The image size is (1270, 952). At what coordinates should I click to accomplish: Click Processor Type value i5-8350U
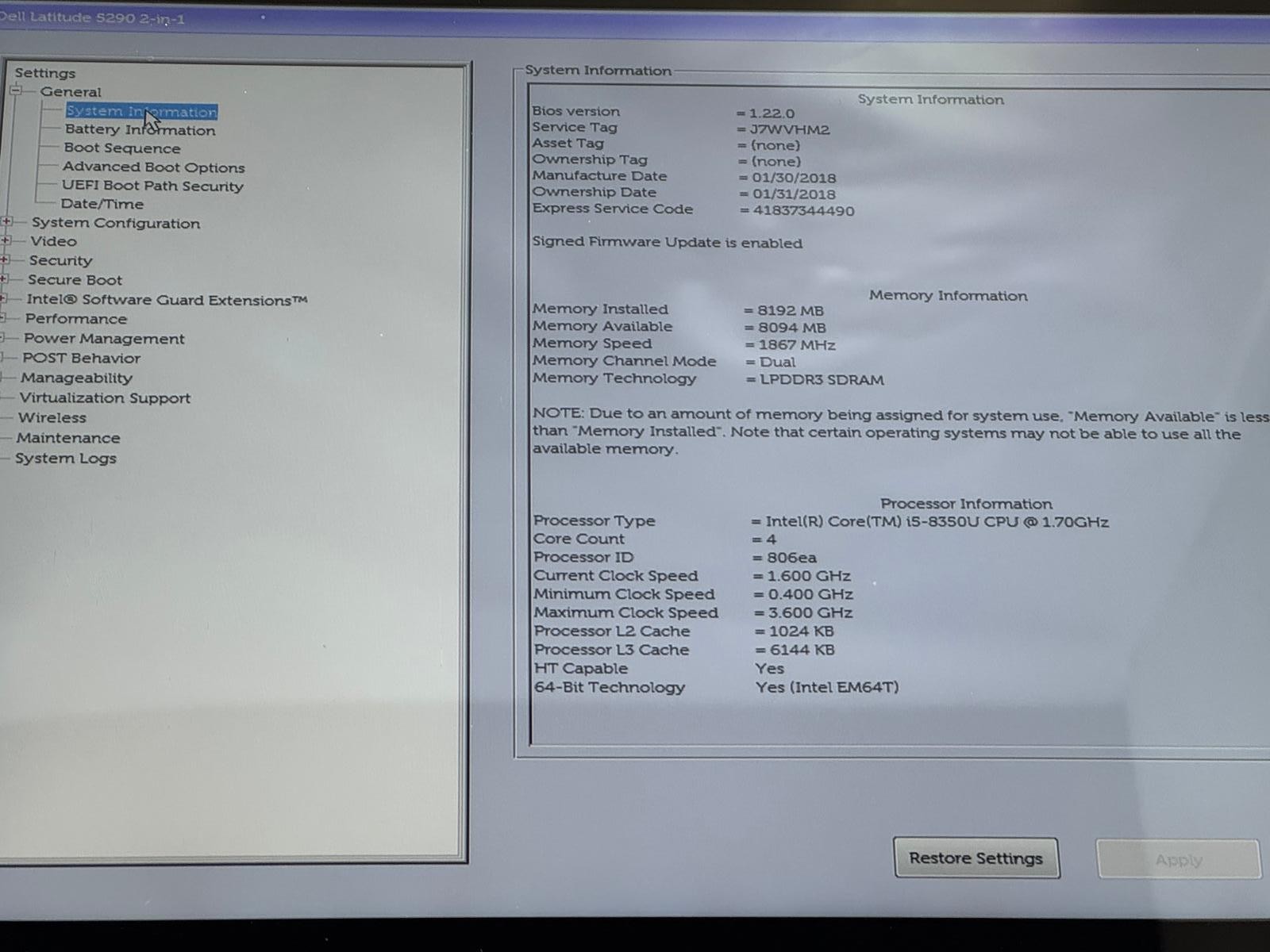click(937, 522)
